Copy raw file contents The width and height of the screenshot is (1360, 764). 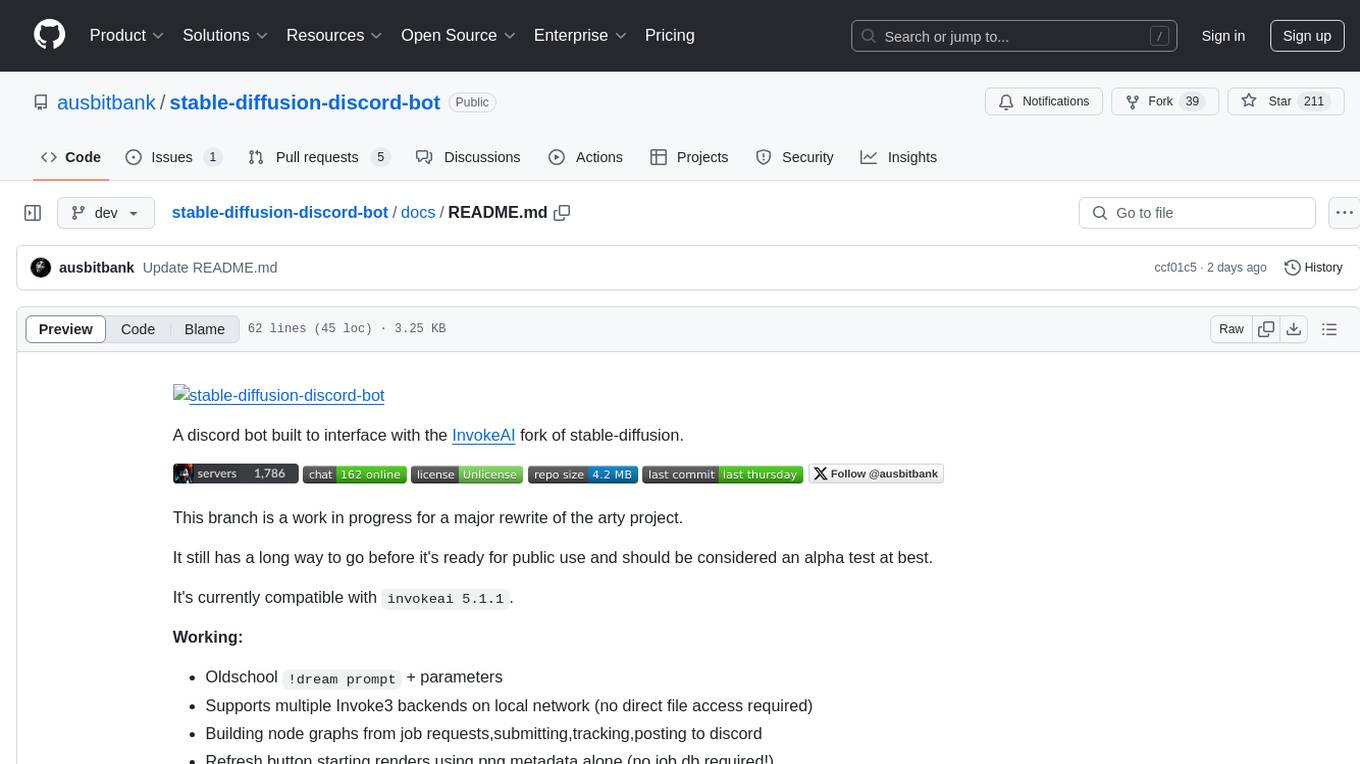(x=1266, y=329)
